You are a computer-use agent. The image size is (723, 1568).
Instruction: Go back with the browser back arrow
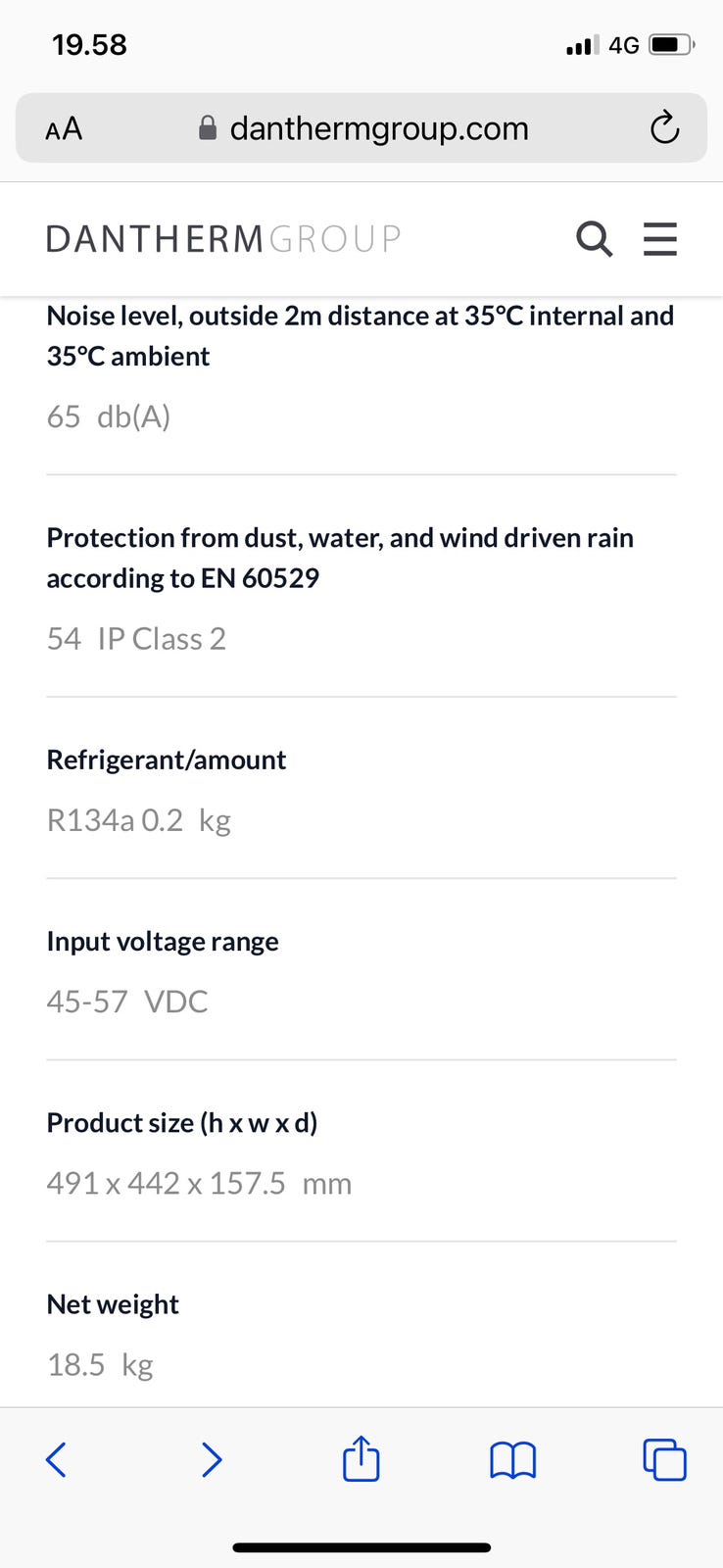57,1459
